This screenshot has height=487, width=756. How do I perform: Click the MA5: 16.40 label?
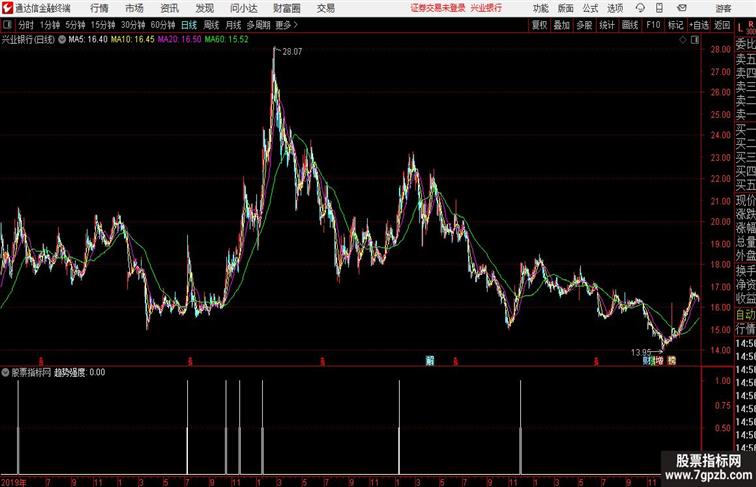(x=88, y=40)
